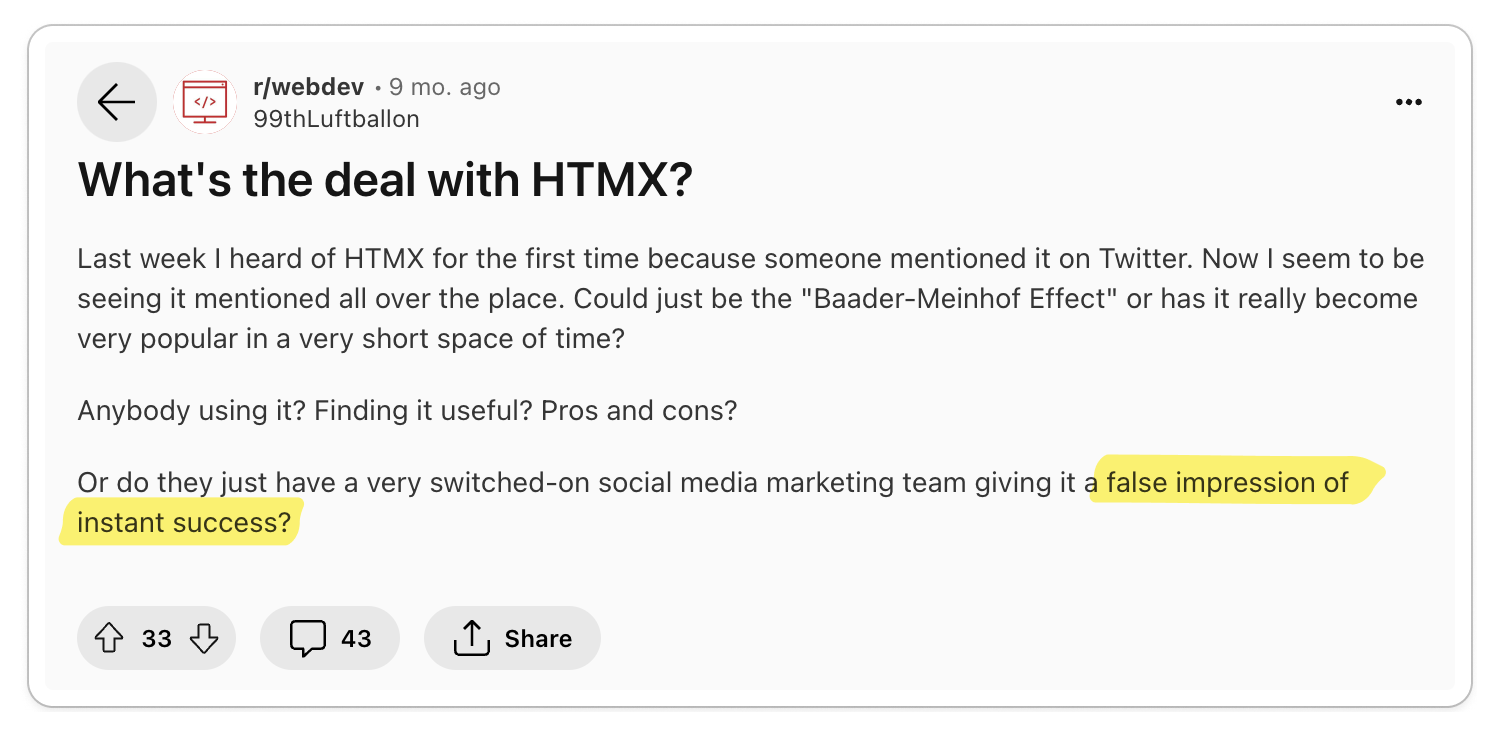Viewport: 1497px width, 732px height.
Task: Click the highlighted "instant success?" text
Action: [184, 523]
